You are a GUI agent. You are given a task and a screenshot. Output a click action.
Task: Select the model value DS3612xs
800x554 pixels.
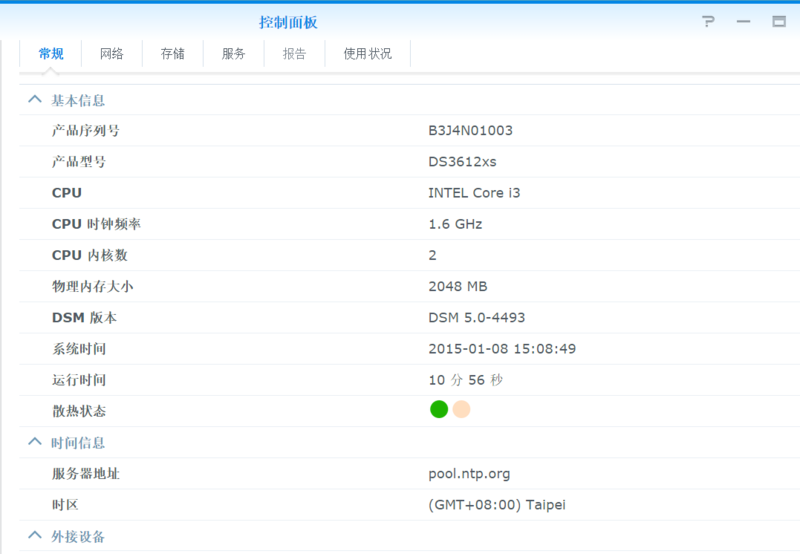tap(462, 162)
